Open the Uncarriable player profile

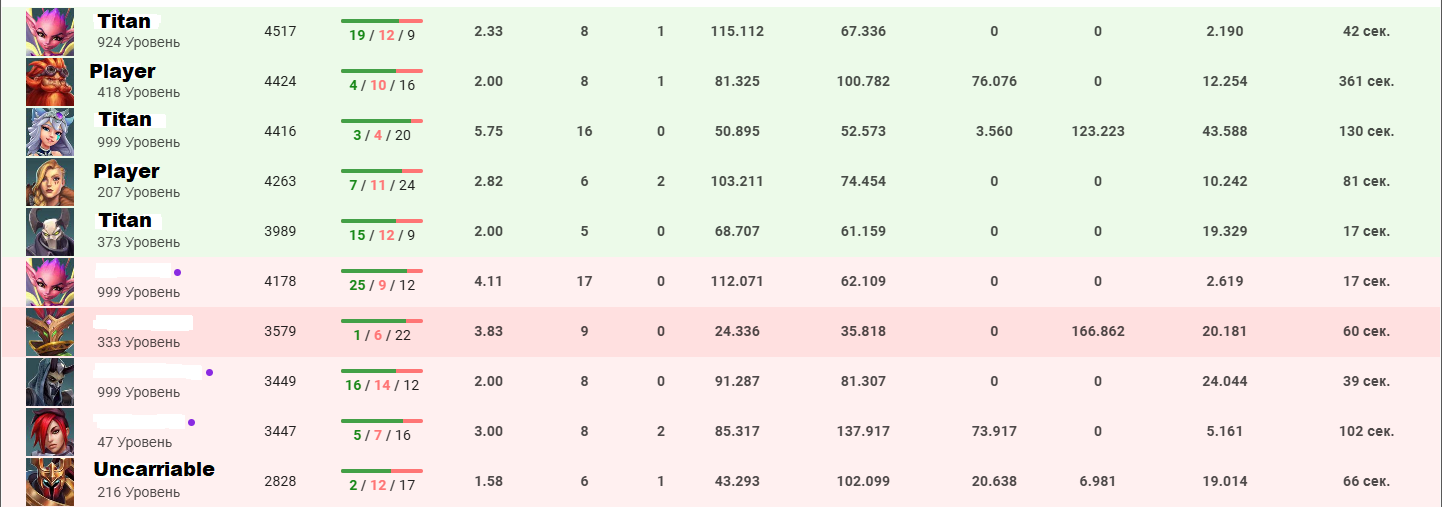click(x=154, y=469)
